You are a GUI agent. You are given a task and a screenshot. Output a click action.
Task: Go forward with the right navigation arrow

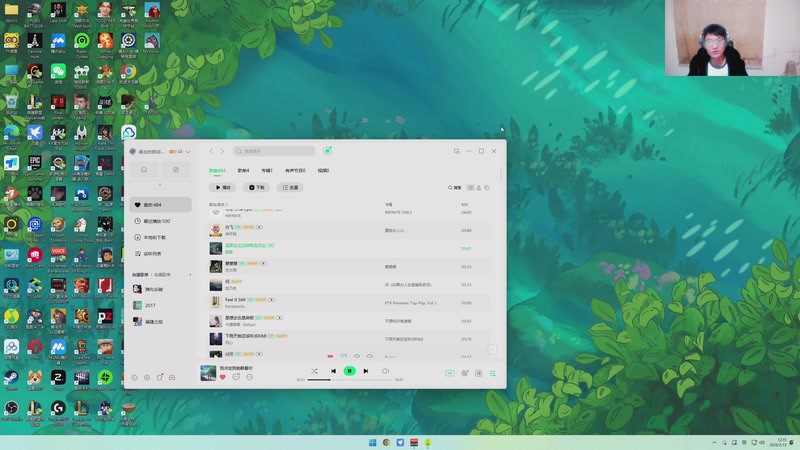[222, 151]
